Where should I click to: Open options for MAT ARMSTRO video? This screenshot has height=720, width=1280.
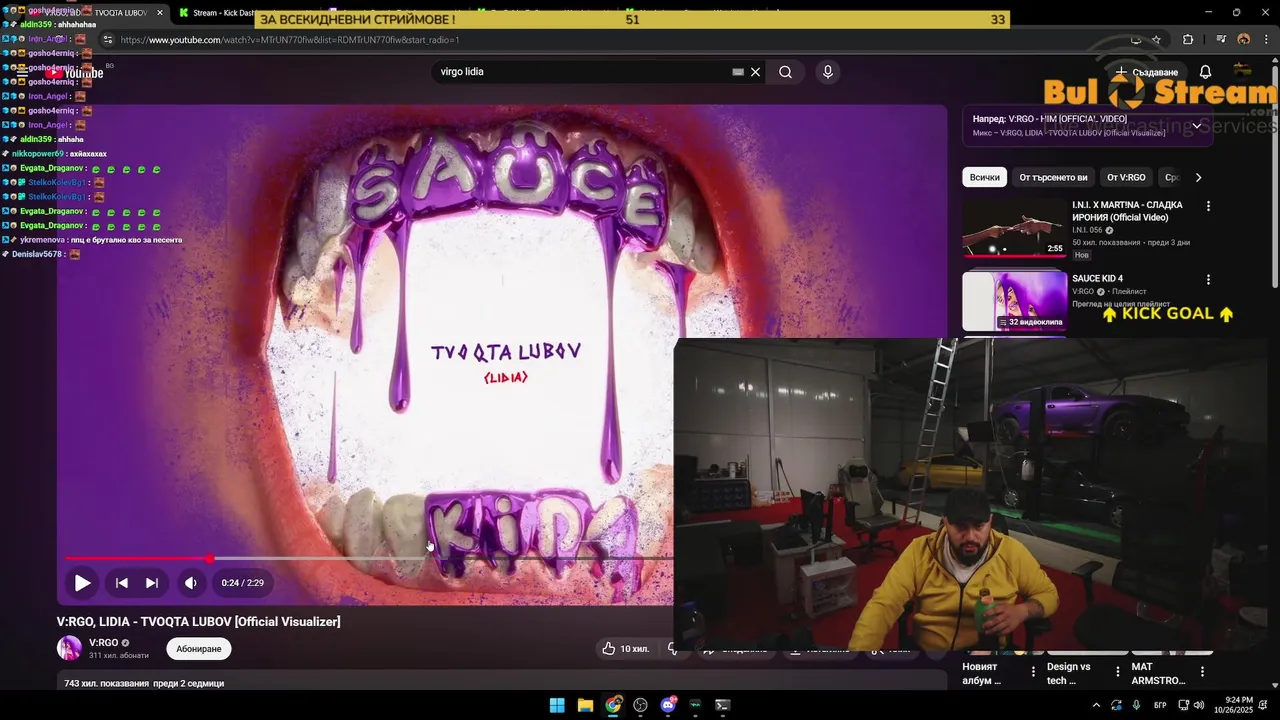[1202, 672]
